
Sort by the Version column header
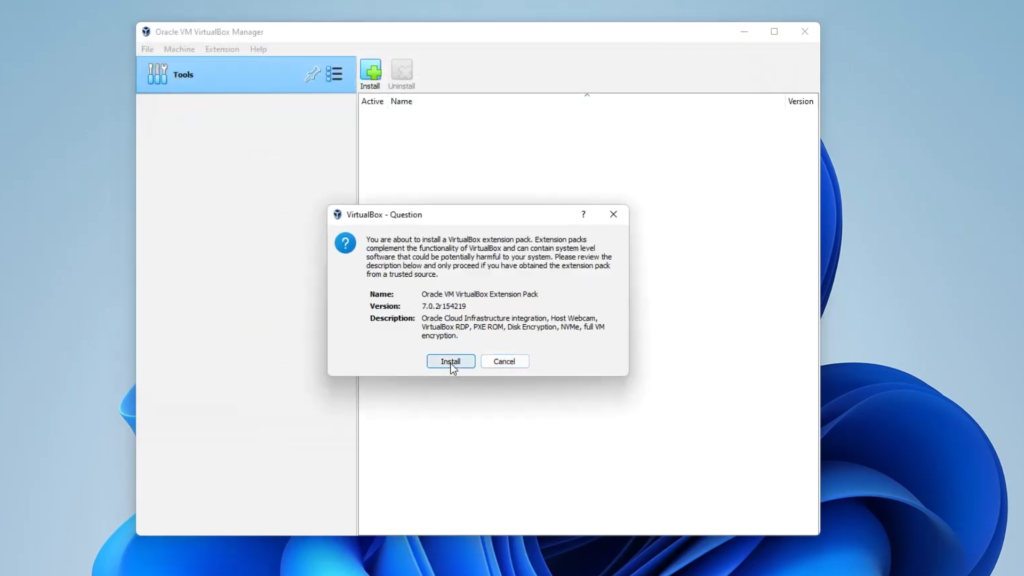click(800, 101)
